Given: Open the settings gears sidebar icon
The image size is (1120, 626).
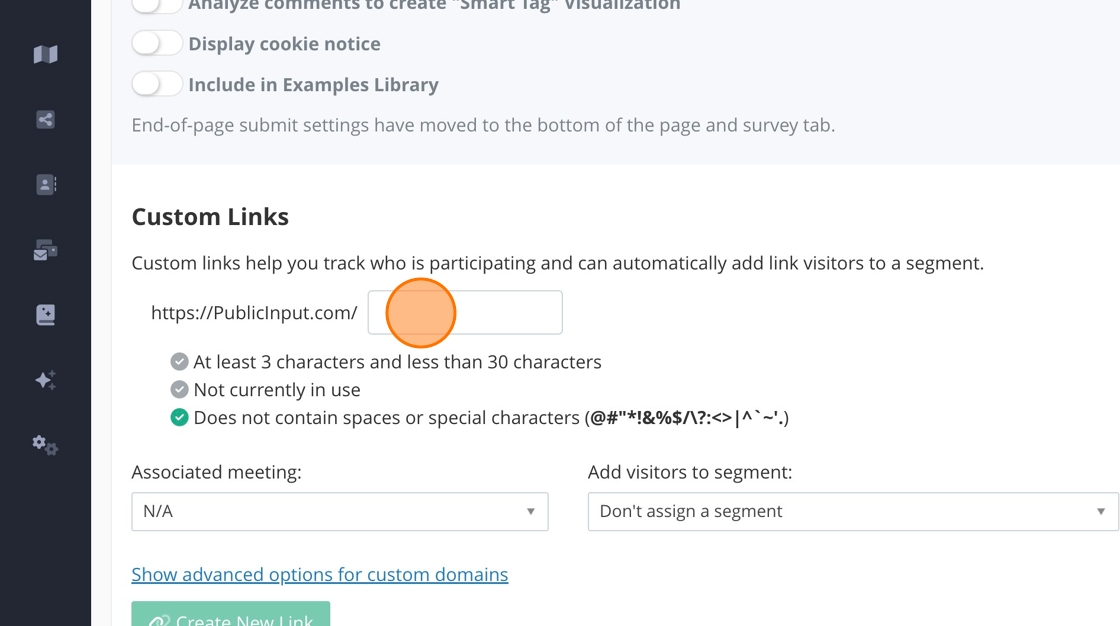Looking at the screenshot, I should (x=45, y=445).
